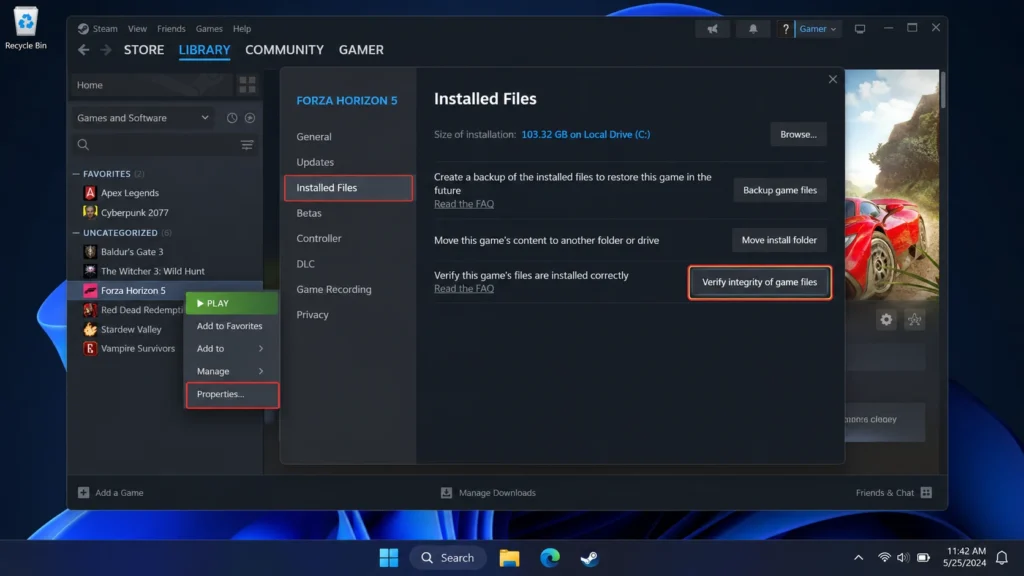Click the question mark help icon
Viewport: 1024px width, 576px height.
coord(786,29)
